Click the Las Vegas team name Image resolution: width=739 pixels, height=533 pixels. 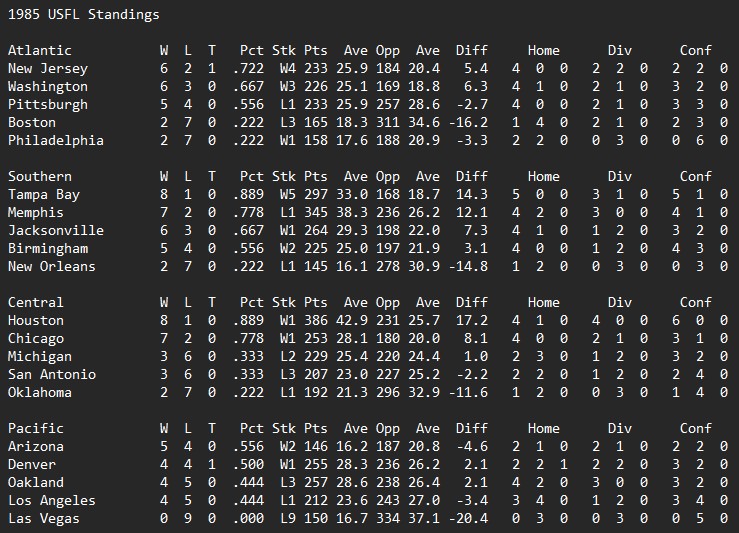click(43, 518)
